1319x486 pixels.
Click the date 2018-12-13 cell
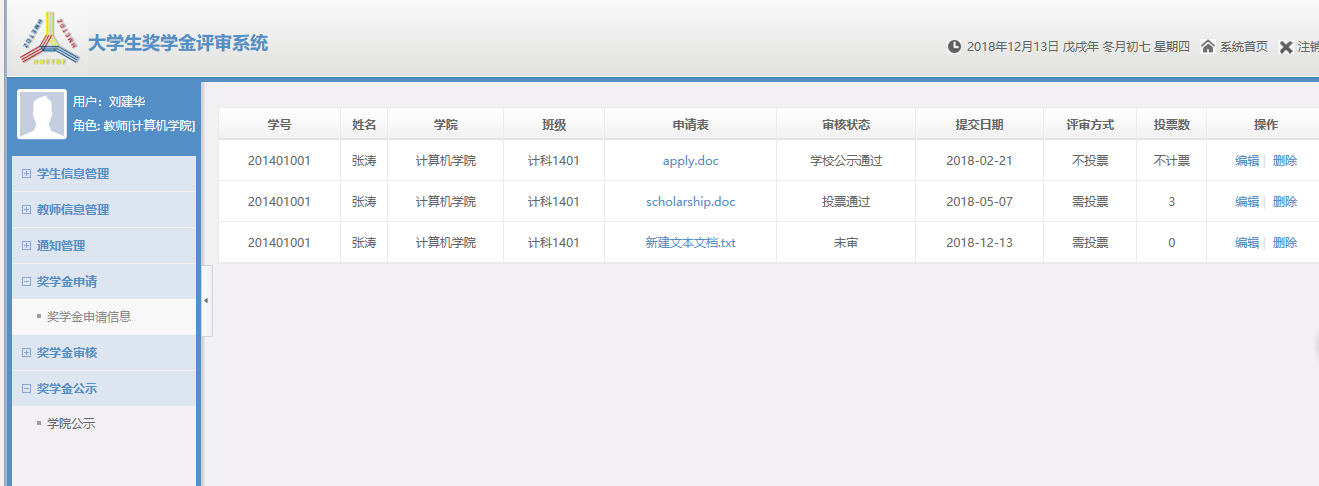[979, 242]
